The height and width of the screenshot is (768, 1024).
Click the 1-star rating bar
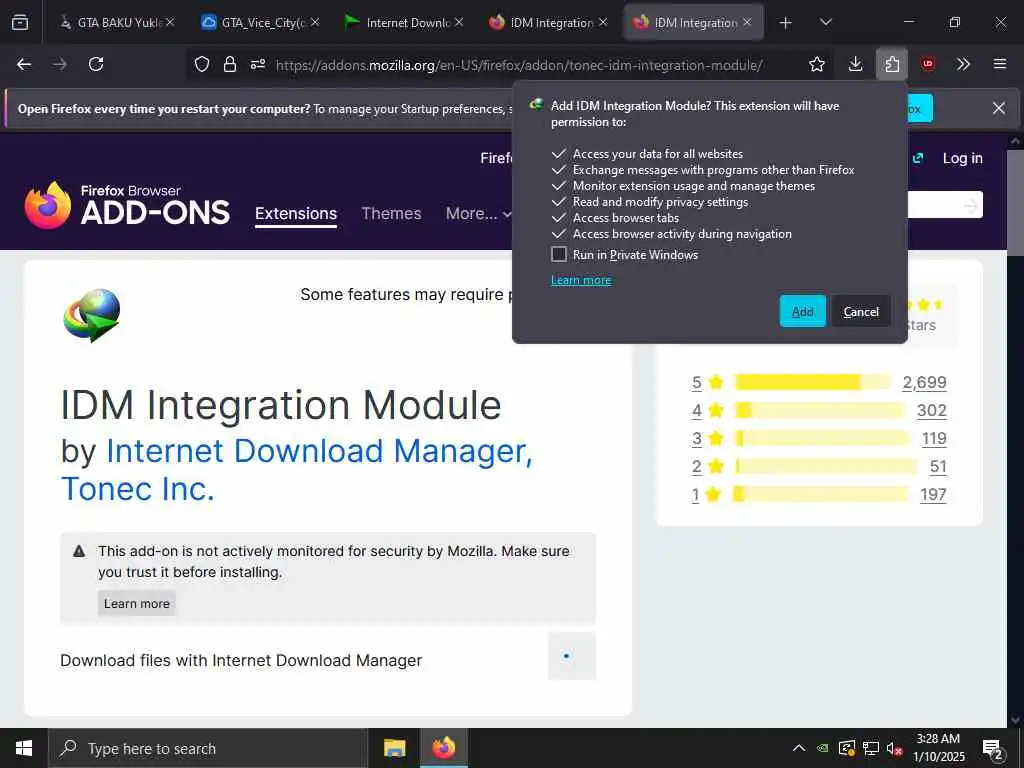coord(820,494)
